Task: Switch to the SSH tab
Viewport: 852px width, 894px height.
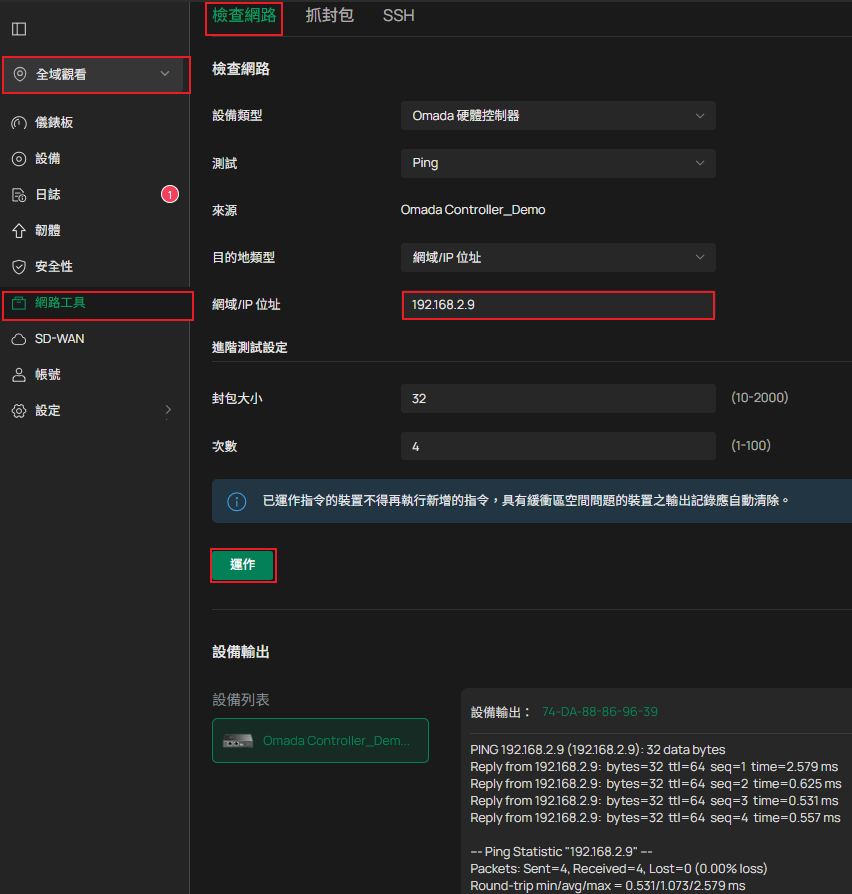Action: pos(398,16)
